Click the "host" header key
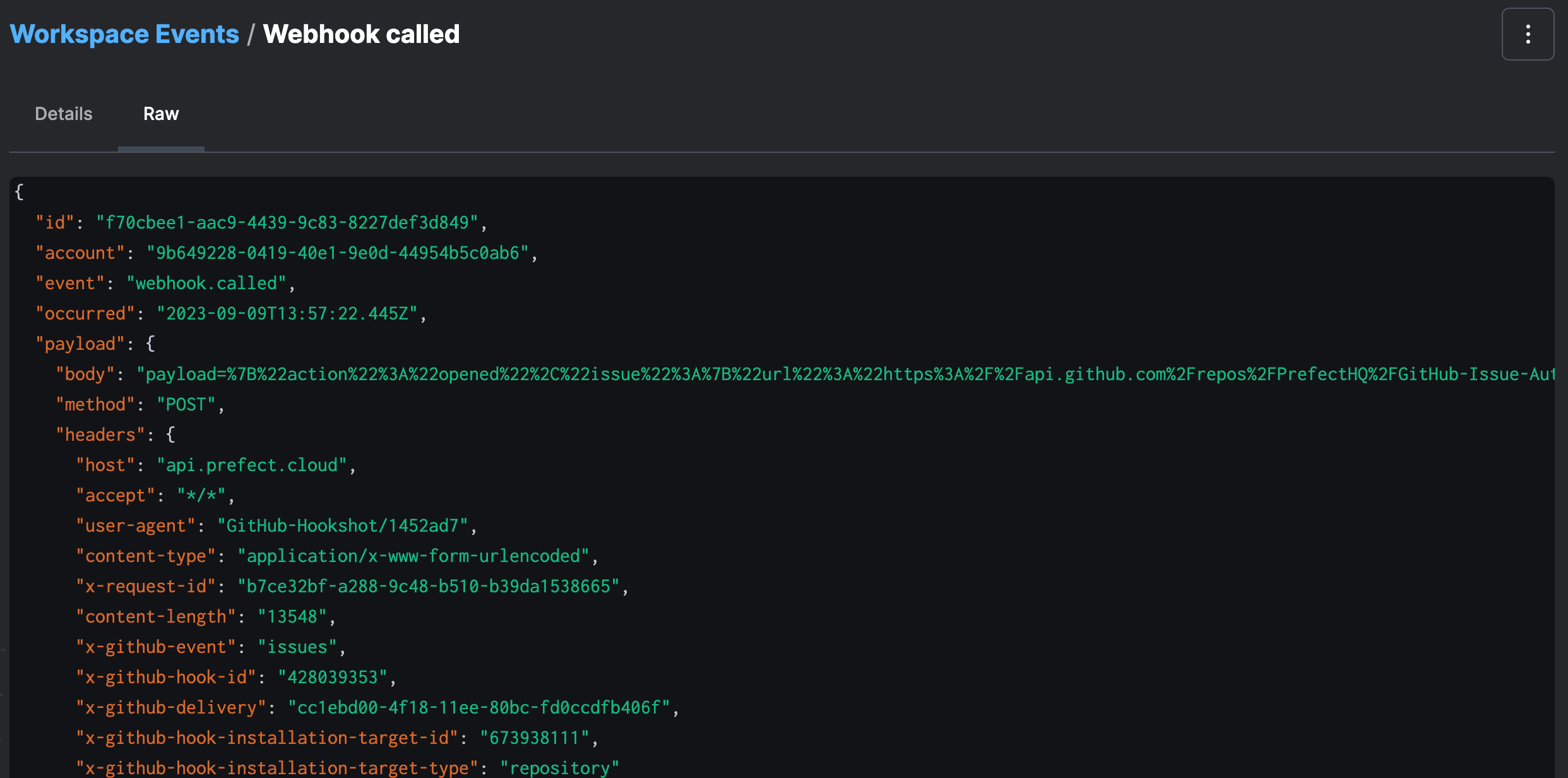 (x=105, y=465)
